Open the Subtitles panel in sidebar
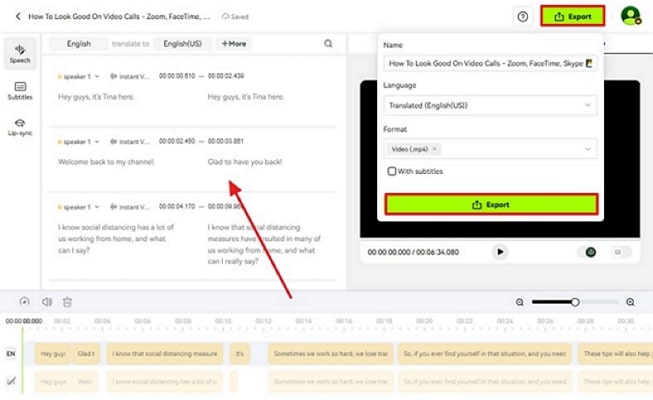 (x=20, y=92)
